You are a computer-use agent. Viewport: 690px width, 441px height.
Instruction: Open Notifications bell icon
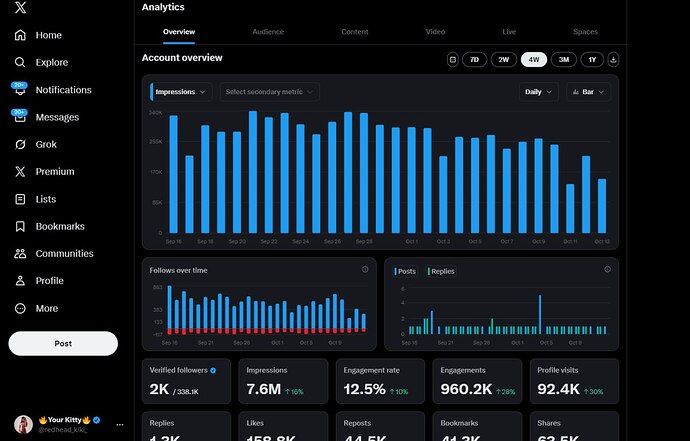(20, 90)
